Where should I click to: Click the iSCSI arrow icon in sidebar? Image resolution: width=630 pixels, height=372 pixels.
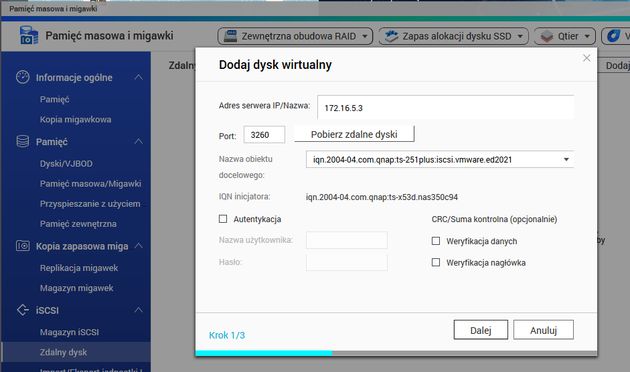[22, 310]
